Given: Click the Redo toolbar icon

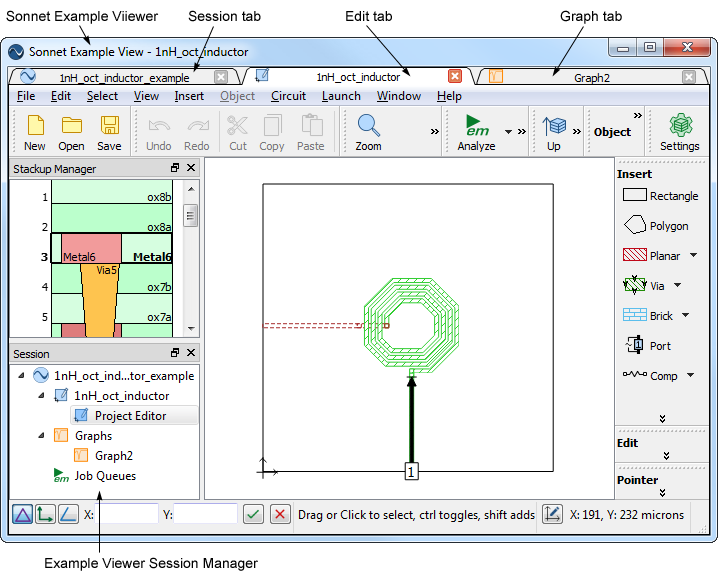Looking at the screenshot, I should 197,132.
